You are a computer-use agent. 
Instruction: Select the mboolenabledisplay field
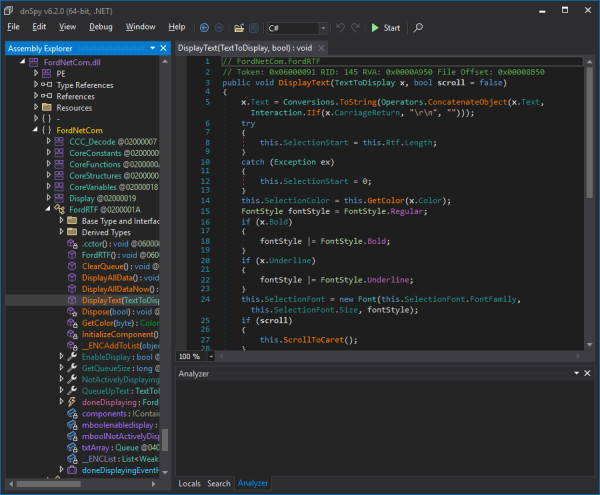tap(119, 425)
